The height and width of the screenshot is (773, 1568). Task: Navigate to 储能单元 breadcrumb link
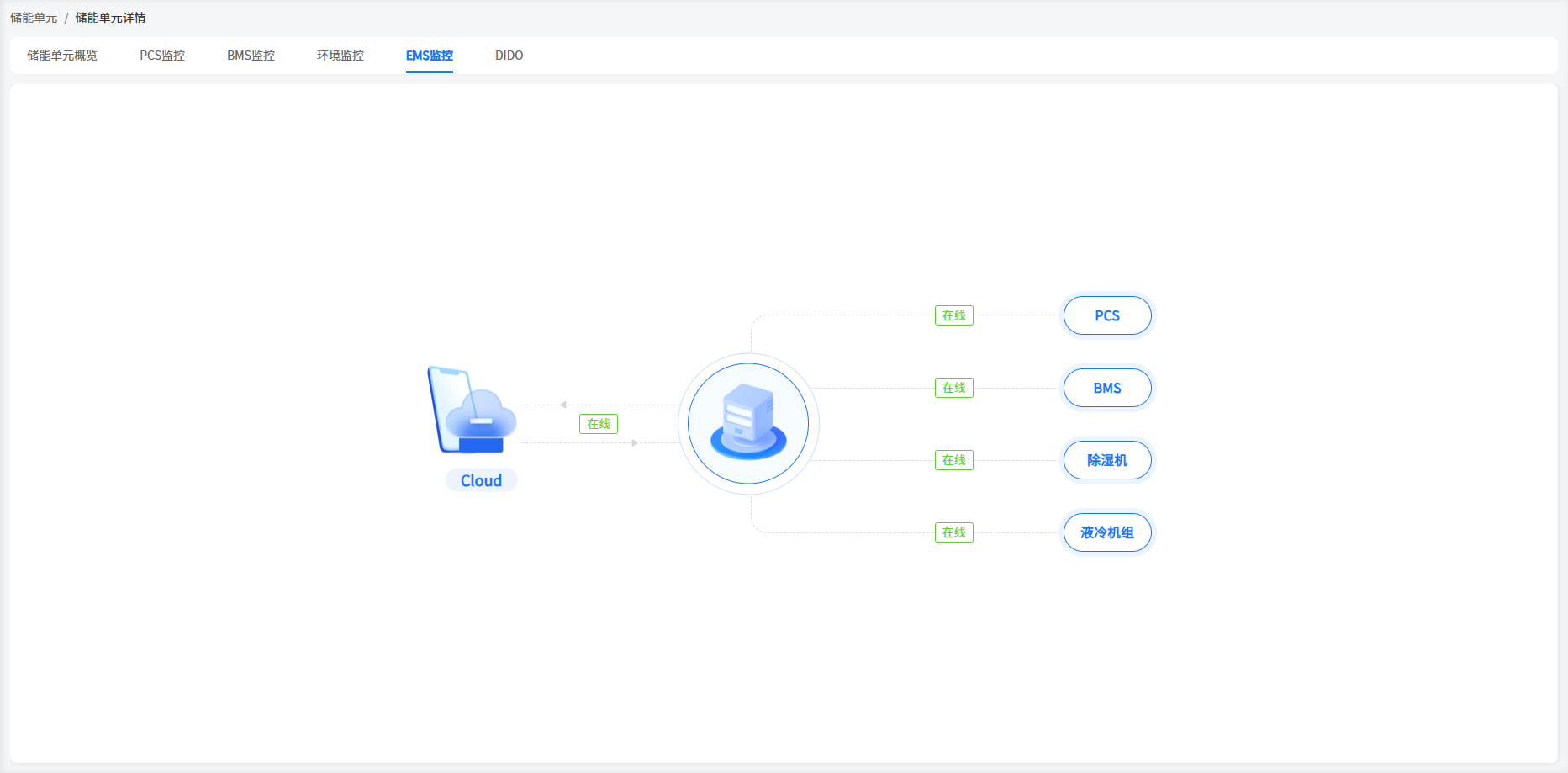click(34, 18)
